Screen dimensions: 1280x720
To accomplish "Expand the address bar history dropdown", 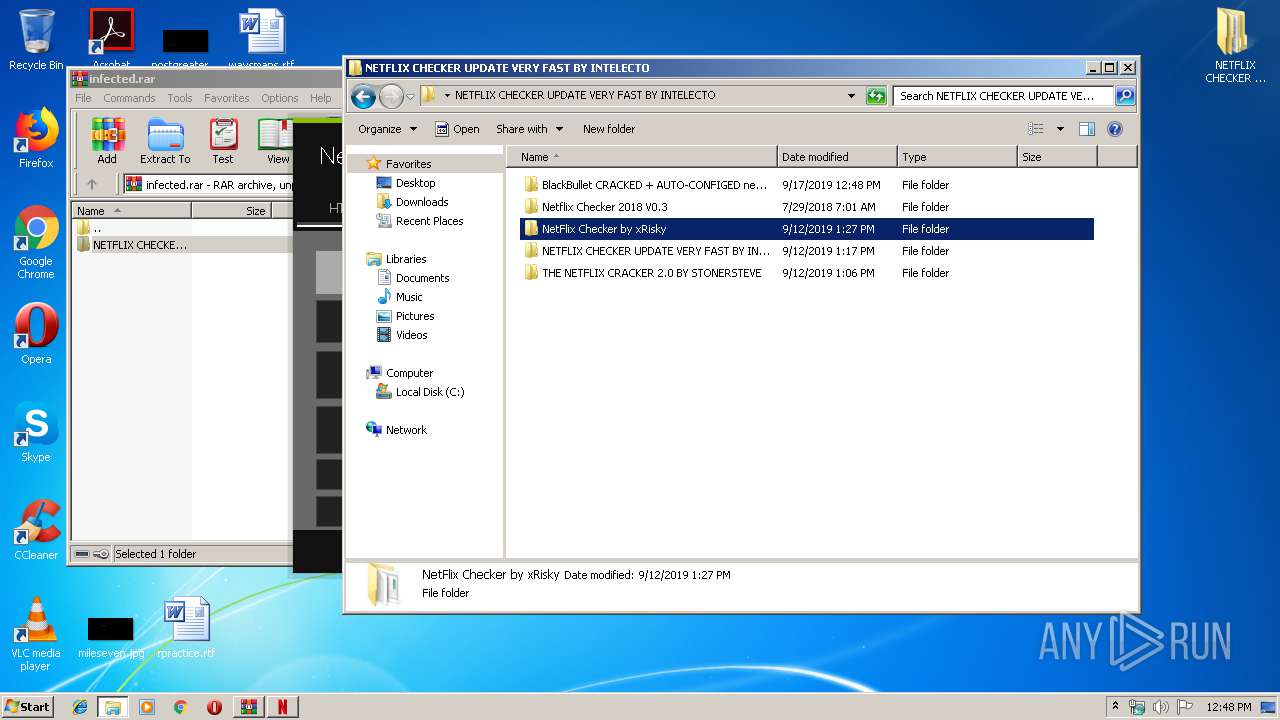I will coord(851,96).
